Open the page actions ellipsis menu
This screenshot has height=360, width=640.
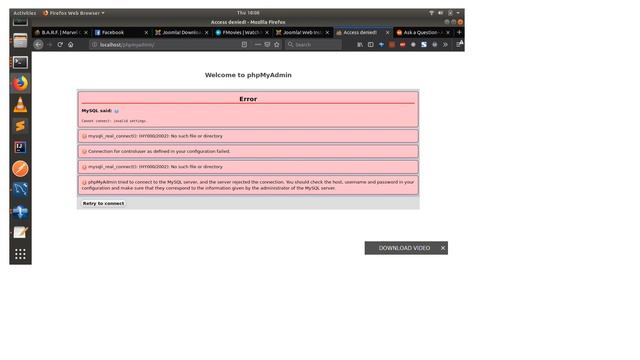coord(258,44)
